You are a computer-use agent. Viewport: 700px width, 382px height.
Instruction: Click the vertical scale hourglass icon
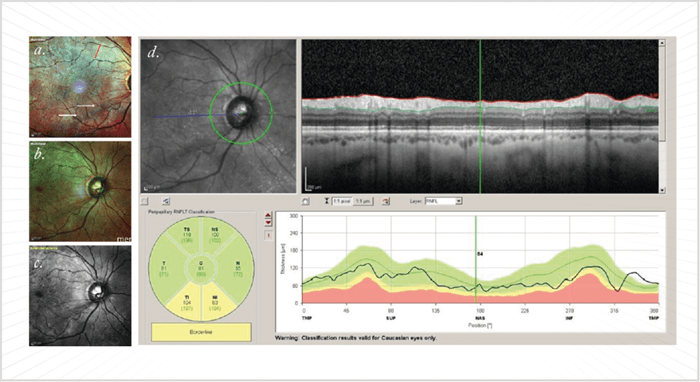click(327, 201)
